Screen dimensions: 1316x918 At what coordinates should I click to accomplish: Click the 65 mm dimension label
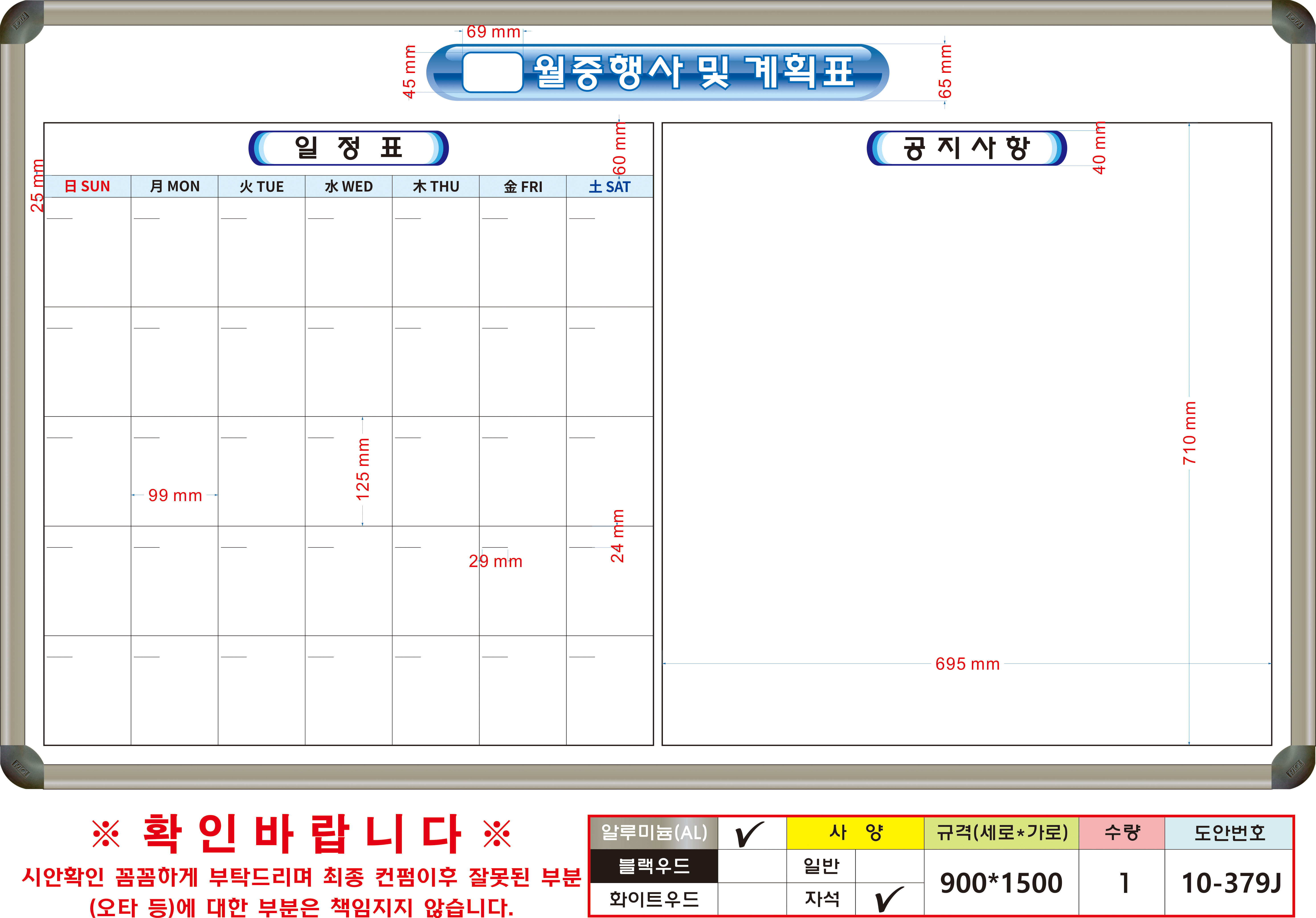coord(945,72)
